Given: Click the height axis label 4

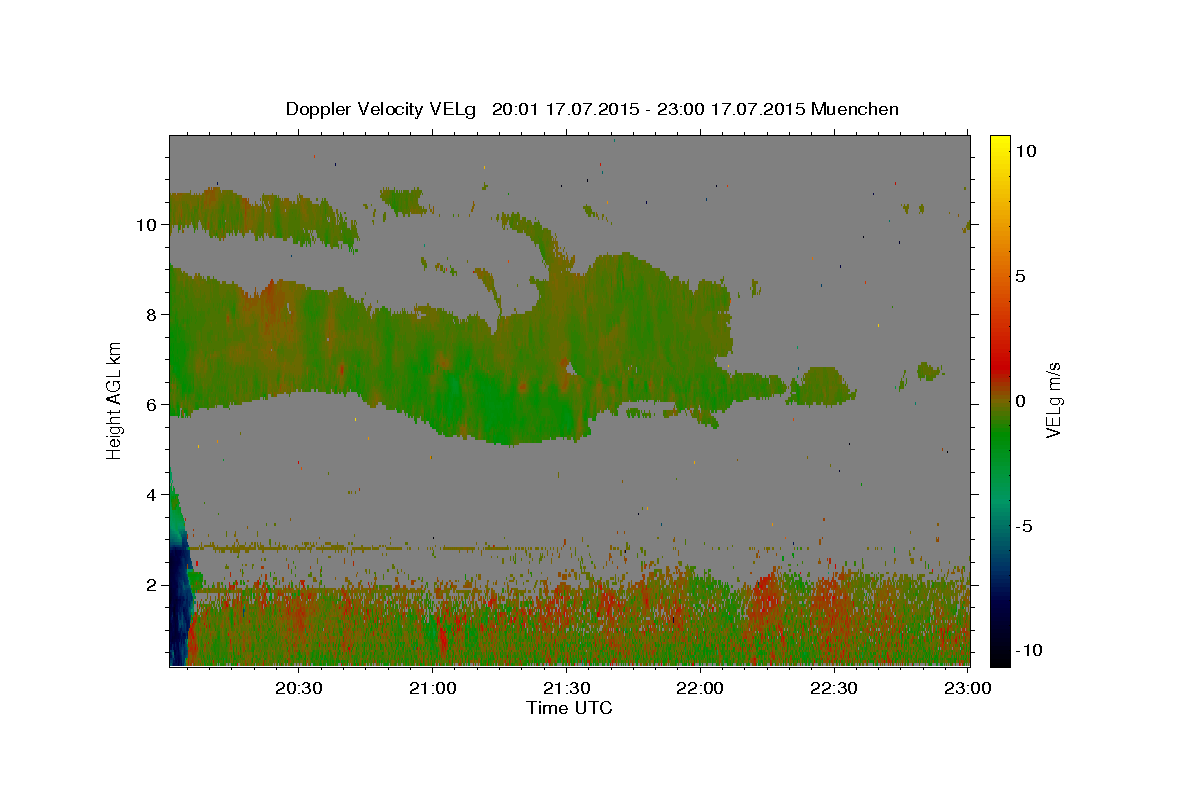Looking at the screenshot, I should [151, 495].
